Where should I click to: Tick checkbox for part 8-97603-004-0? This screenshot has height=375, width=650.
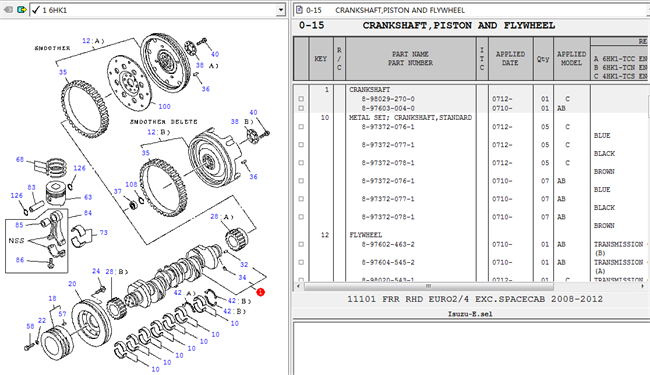[301, 108]
